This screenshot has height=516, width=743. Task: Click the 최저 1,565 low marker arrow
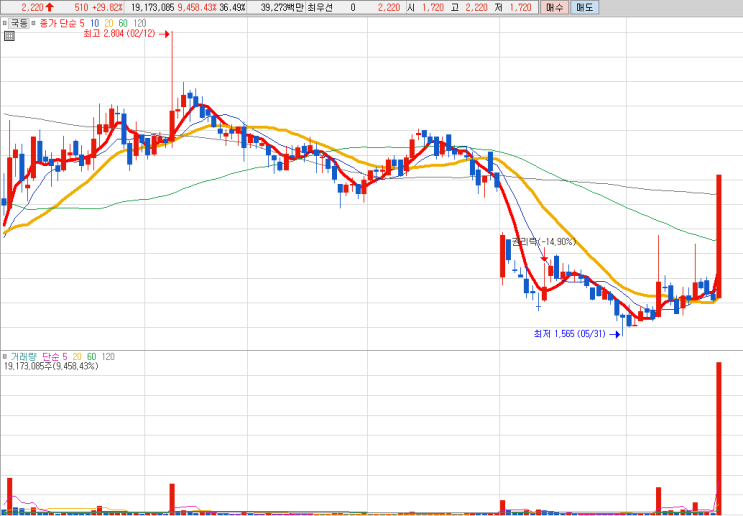tap(615, 335)
